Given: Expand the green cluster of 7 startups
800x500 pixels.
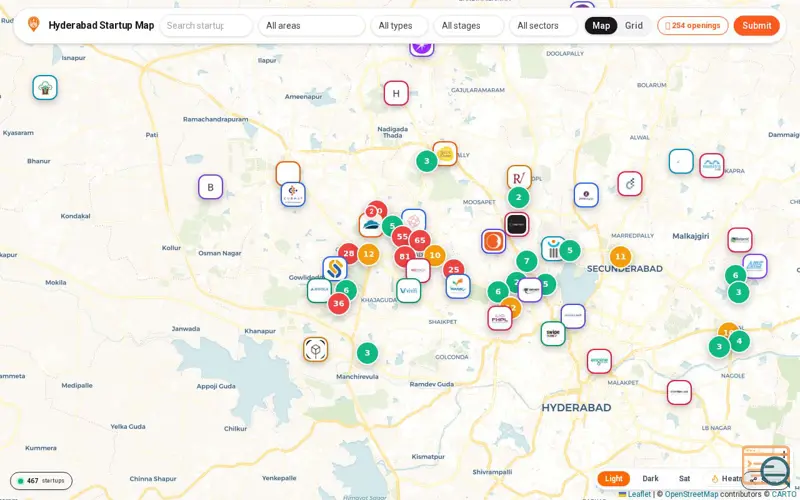Looking at the screenshot, I should 527,261.
